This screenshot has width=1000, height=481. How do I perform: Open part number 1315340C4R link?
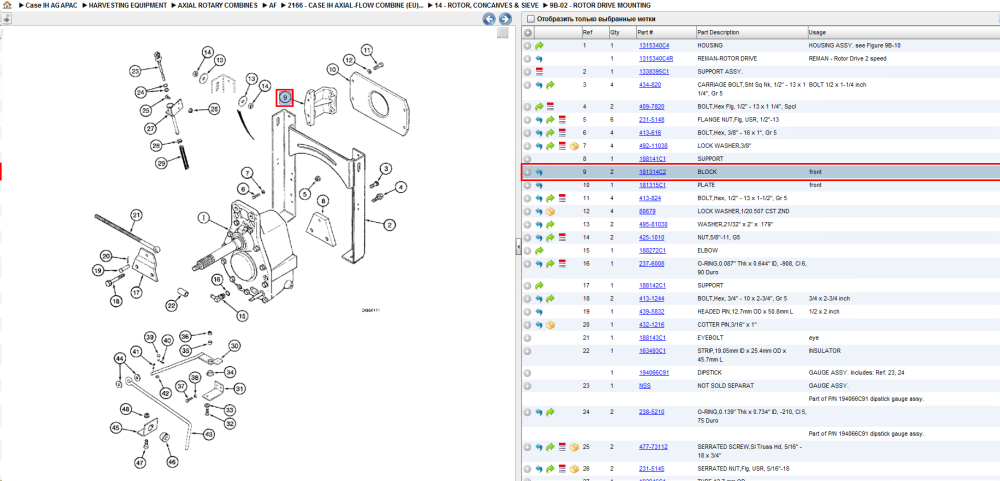click(656, 59)
